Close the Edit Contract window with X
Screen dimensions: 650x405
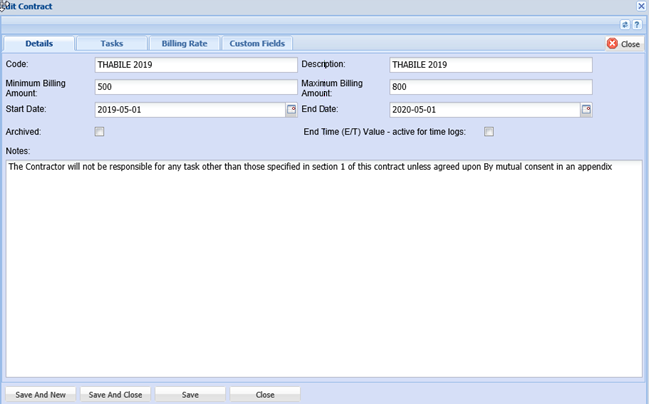tap(641, 6)
